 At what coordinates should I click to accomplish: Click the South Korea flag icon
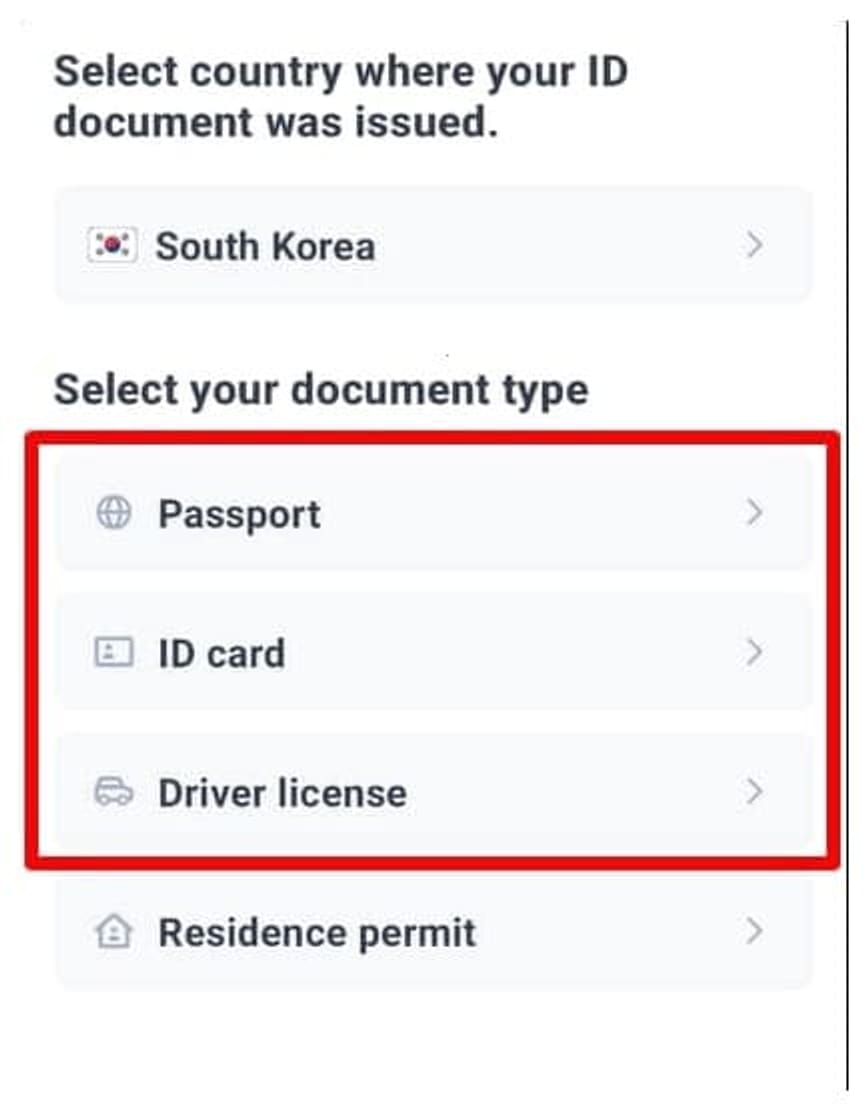click(113, 246)
